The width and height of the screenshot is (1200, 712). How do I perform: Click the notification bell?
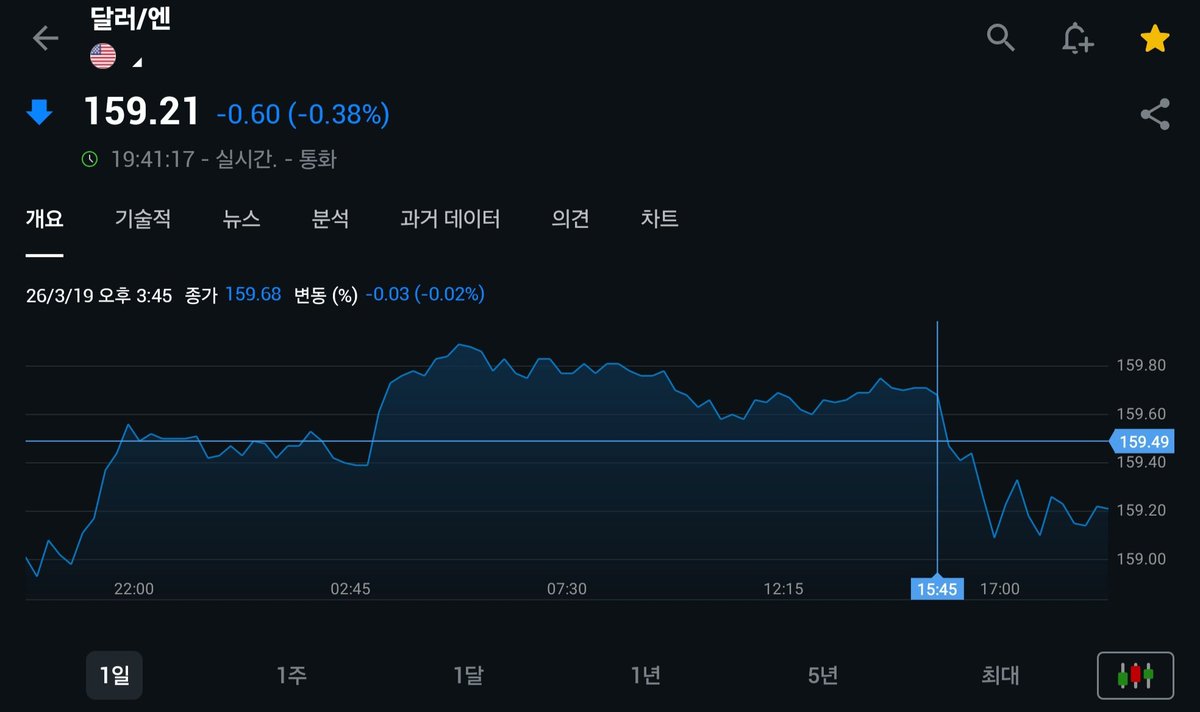click(1077, 38)
